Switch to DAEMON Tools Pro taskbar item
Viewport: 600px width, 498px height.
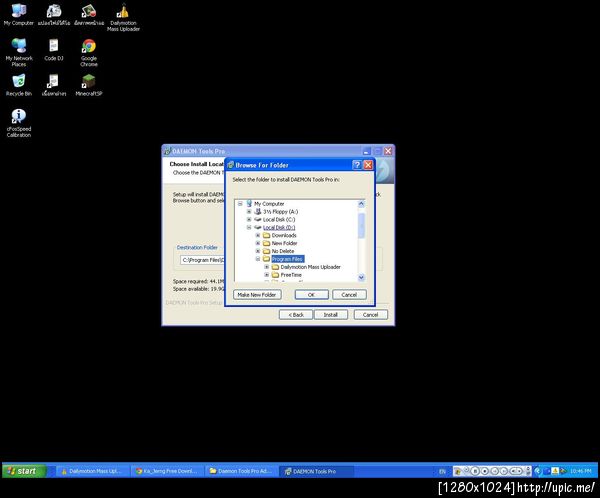pyautogui.click(x=316, y=471)
